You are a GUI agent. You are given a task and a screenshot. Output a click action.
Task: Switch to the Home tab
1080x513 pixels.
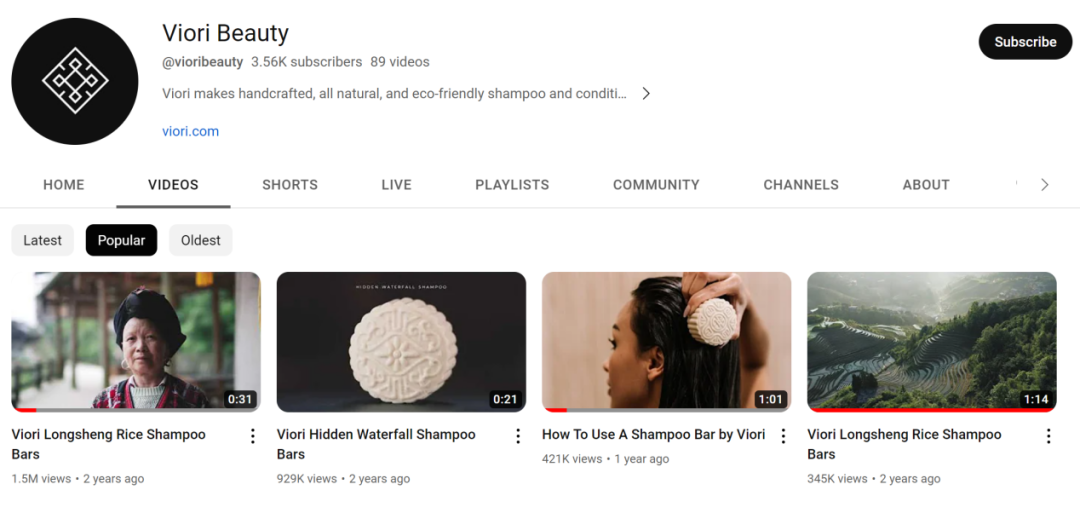coord(63,185)
